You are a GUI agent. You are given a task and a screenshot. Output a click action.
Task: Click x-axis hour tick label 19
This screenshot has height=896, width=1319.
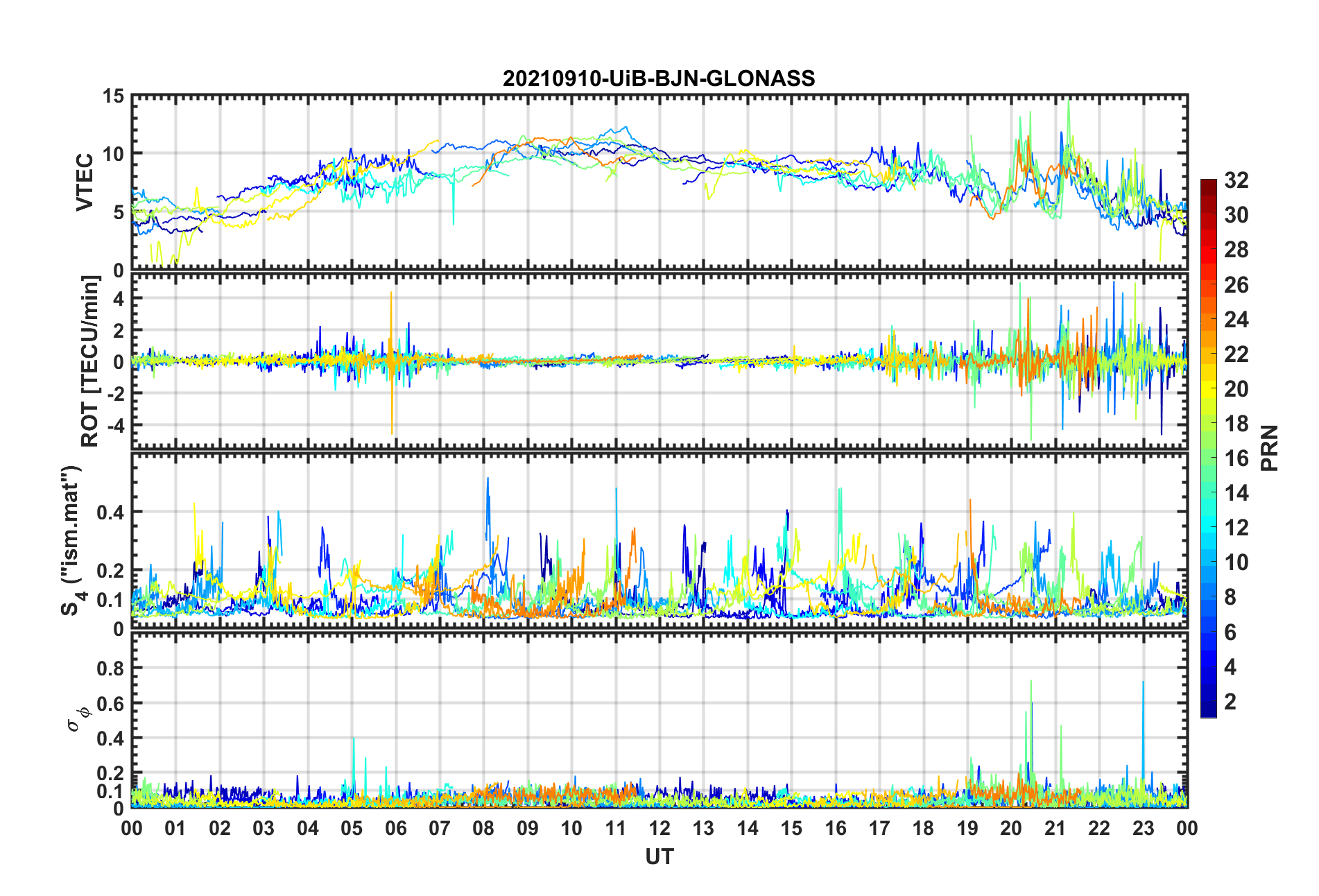967,828
